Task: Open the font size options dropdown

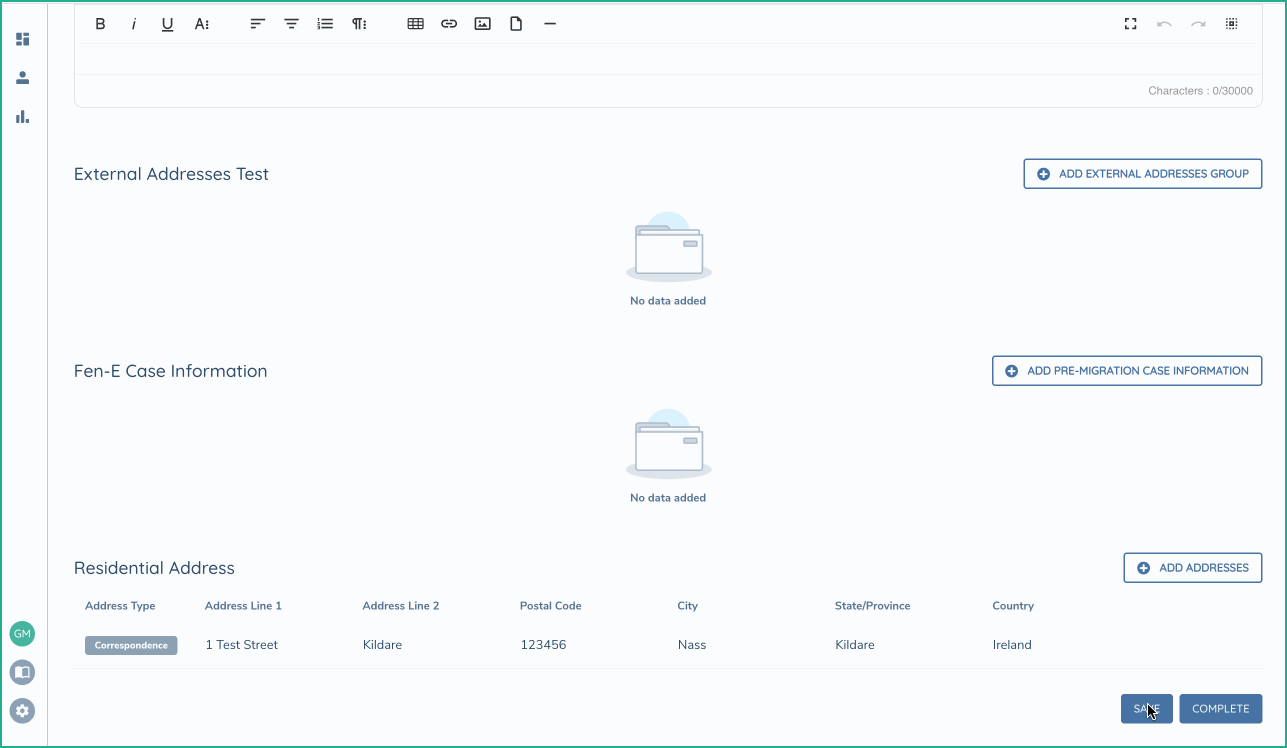Action: (202, 24)
